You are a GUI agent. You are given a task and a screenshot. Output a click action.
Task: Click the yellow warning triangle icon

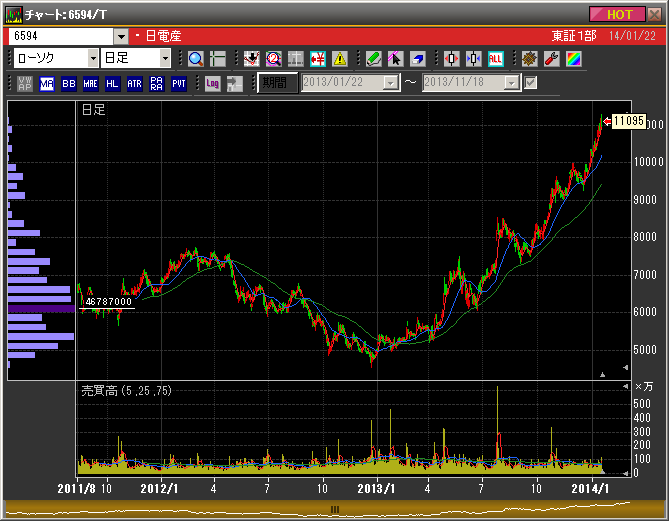[340, 59]
